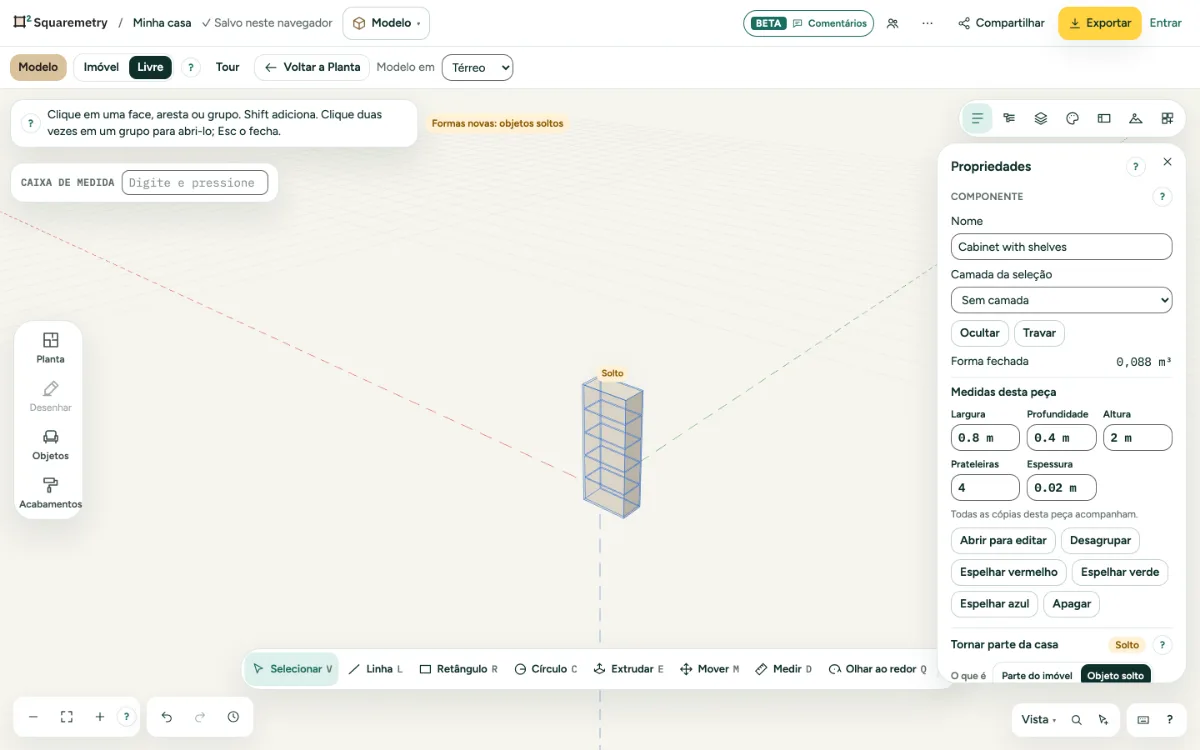1200x750 pixels.
Task: Open the more options ellipsis menu
Action: coord(928,23)
